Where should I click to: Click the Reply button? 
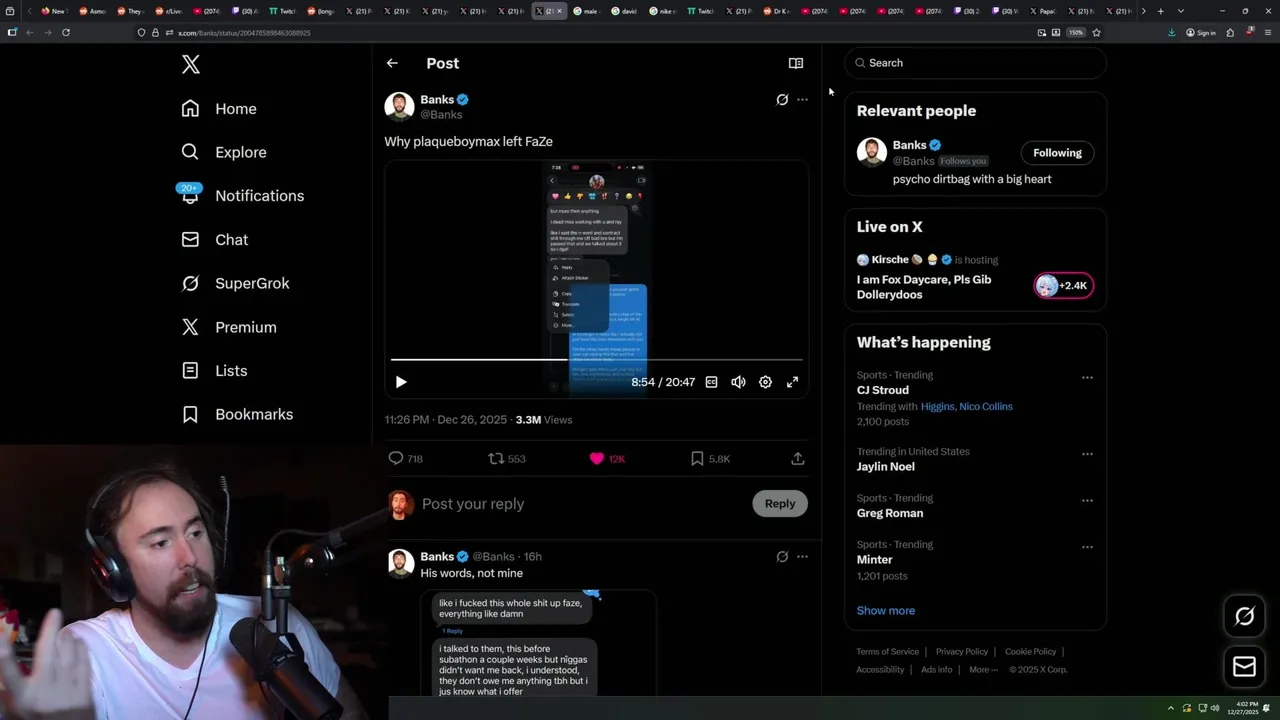[780, 504]
